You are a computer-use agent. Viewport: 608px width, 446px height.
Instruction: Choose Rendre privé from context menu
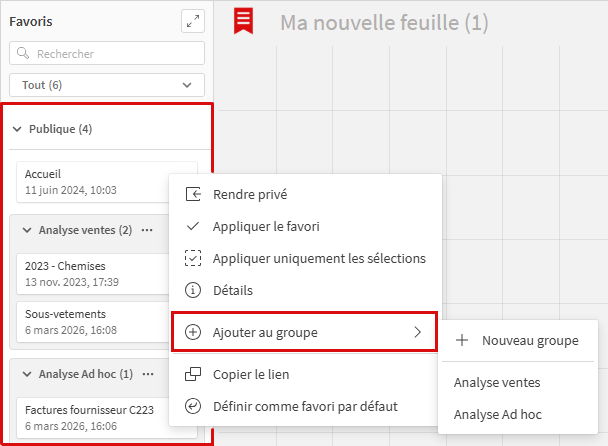coord(305,194)
